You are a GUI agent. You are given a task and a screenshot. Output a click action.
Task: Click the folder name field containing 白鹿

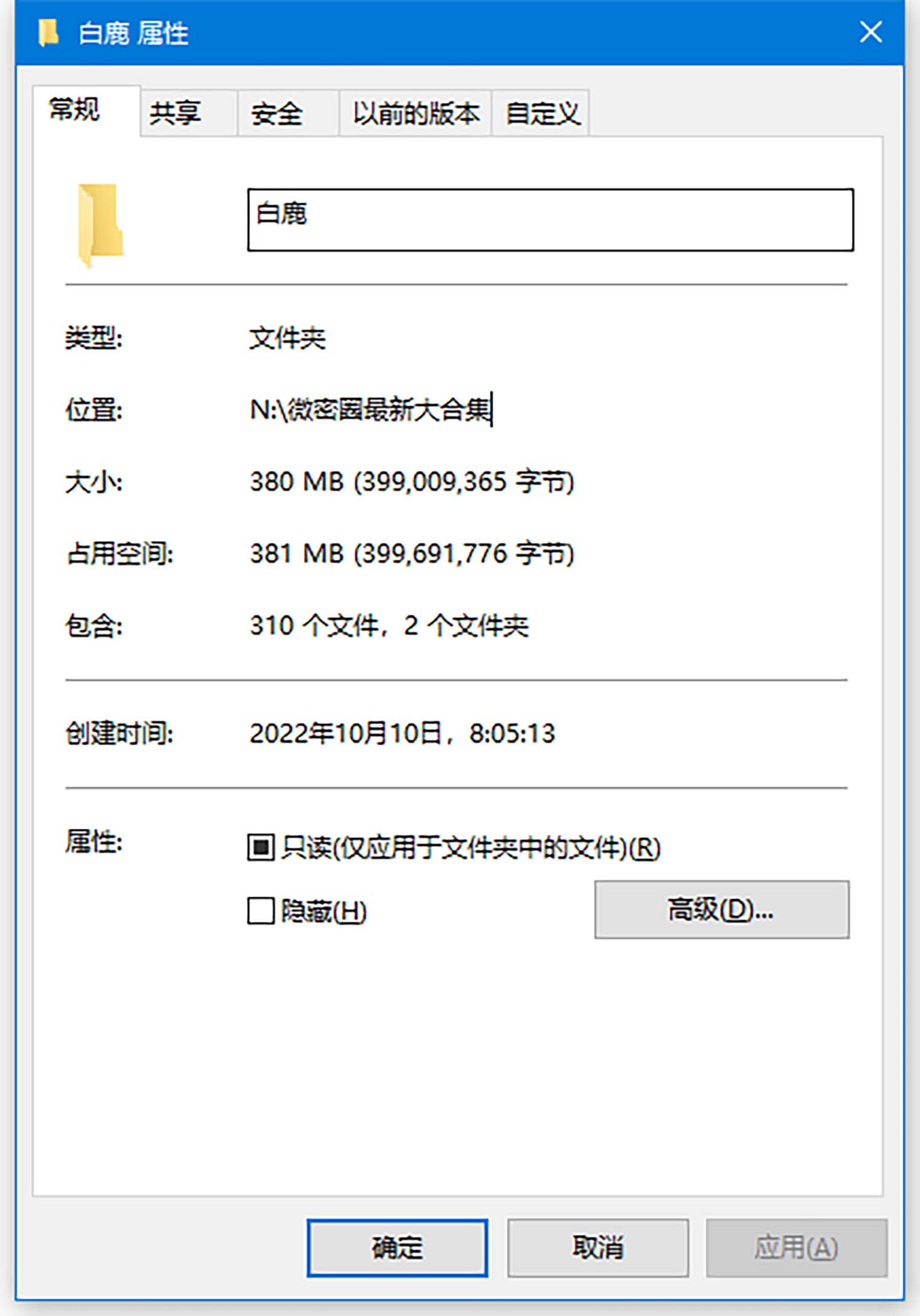click(550, 220)
